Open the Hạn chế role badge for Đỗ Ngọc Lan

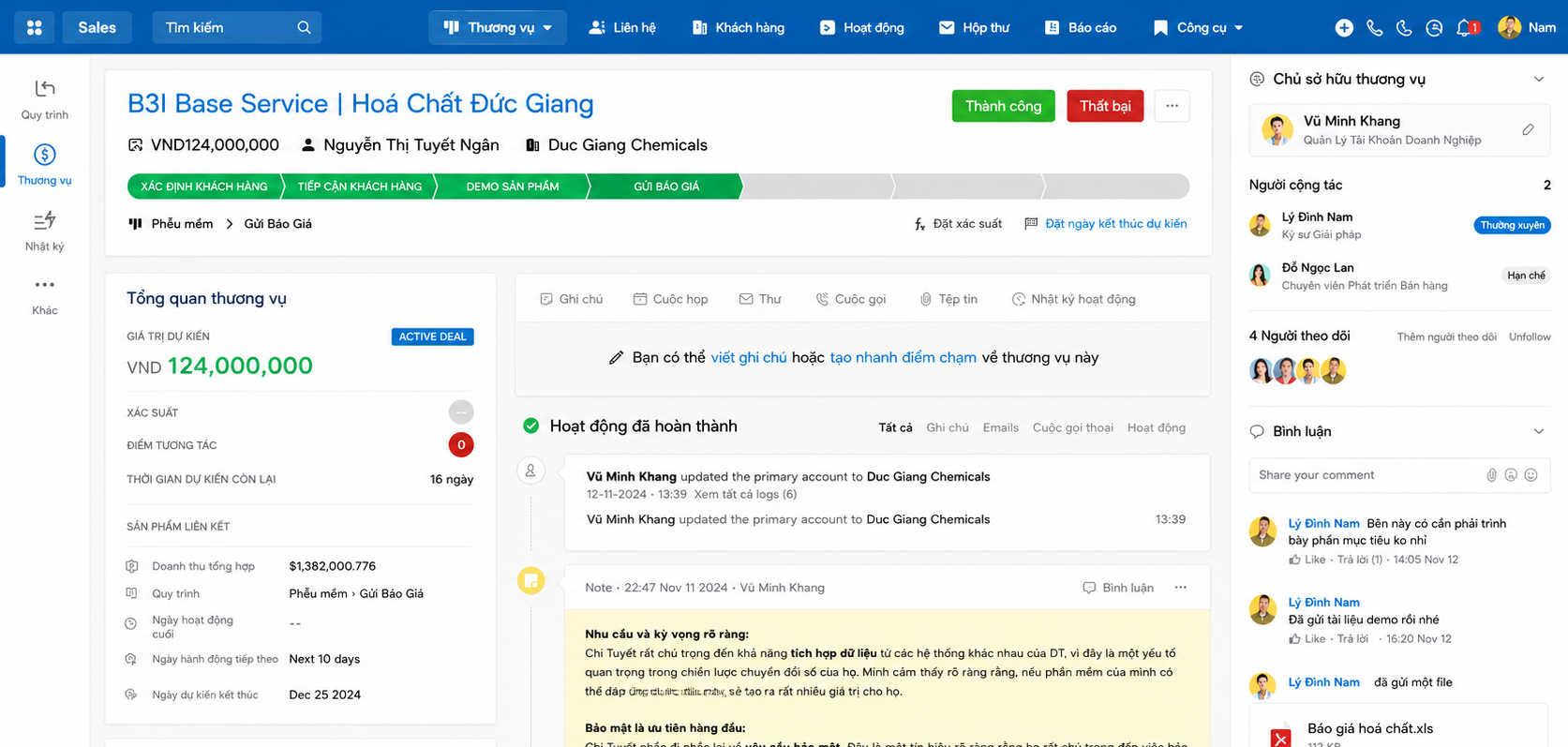click(x=1526, y=276)
